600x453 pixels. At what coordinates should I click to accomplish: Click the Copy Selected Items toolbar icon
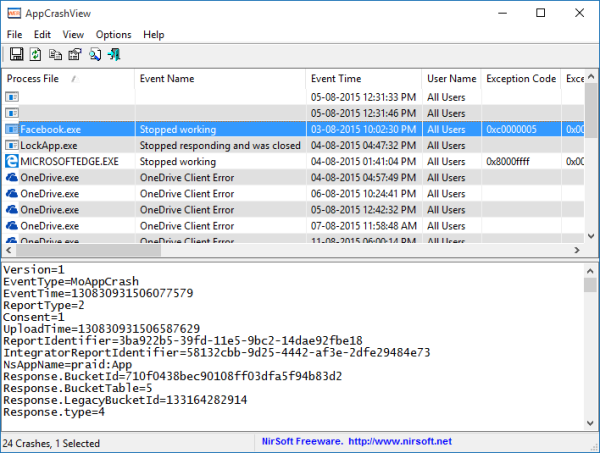pyautogui.click(x=55, y=55)
